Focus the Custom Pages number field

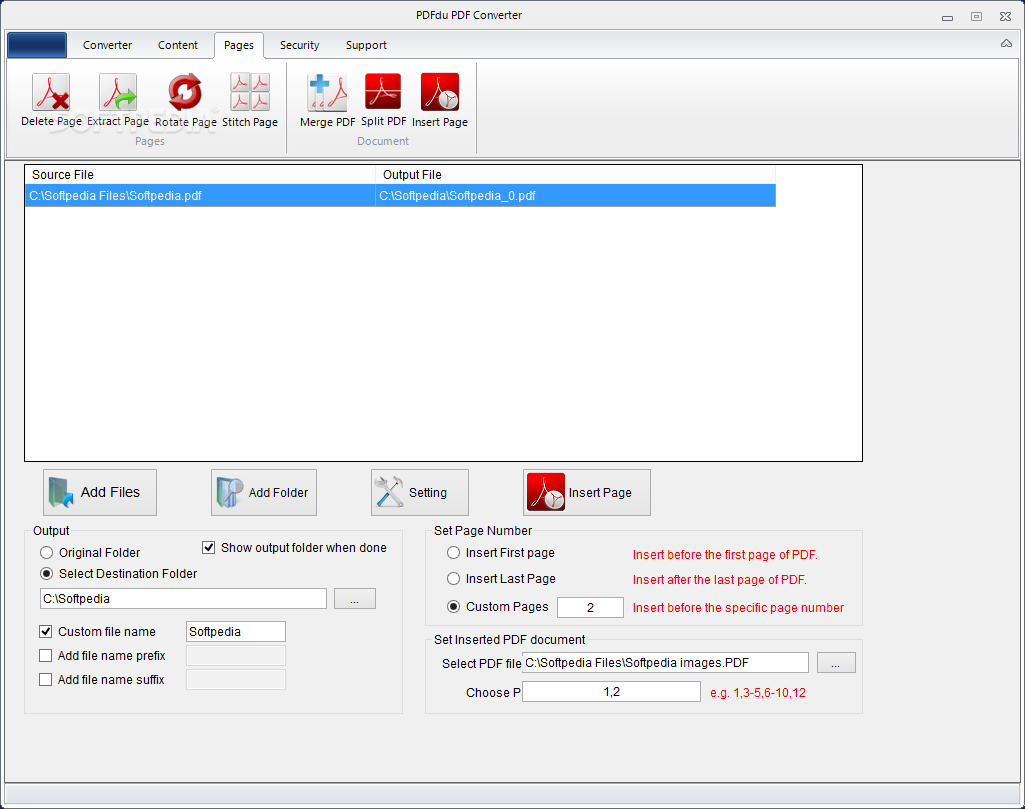[590, 608]
